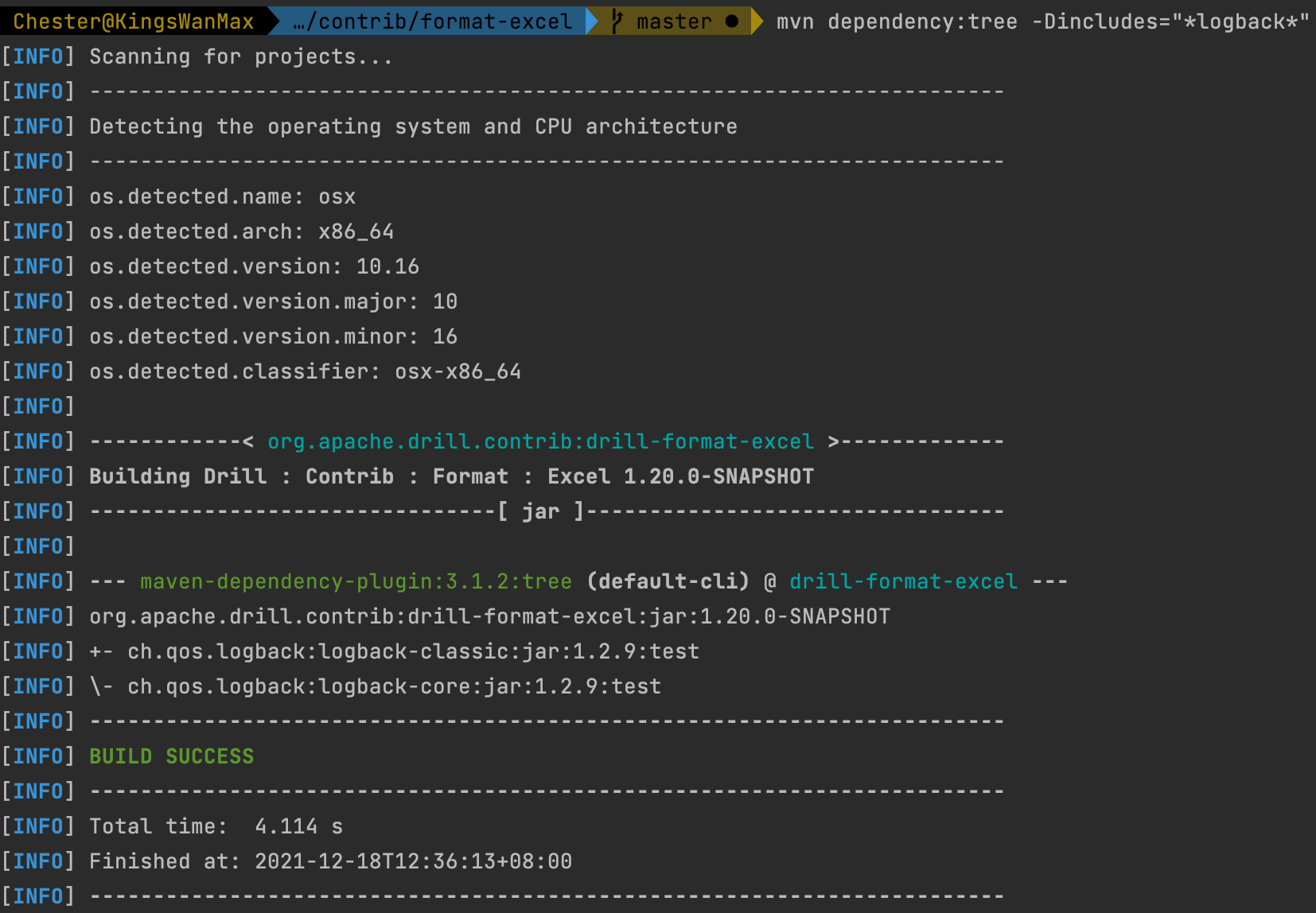The image size is (1316, 913).
Task: Click the master branch name
Action: pyautogui.click(x=674, y=21)
